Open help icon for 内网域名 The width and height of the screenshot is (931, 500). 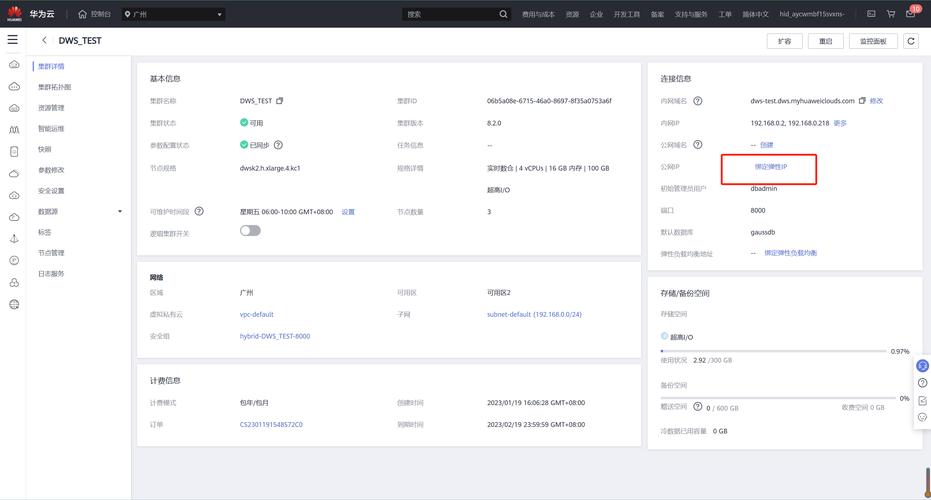(x=698, y=101)
